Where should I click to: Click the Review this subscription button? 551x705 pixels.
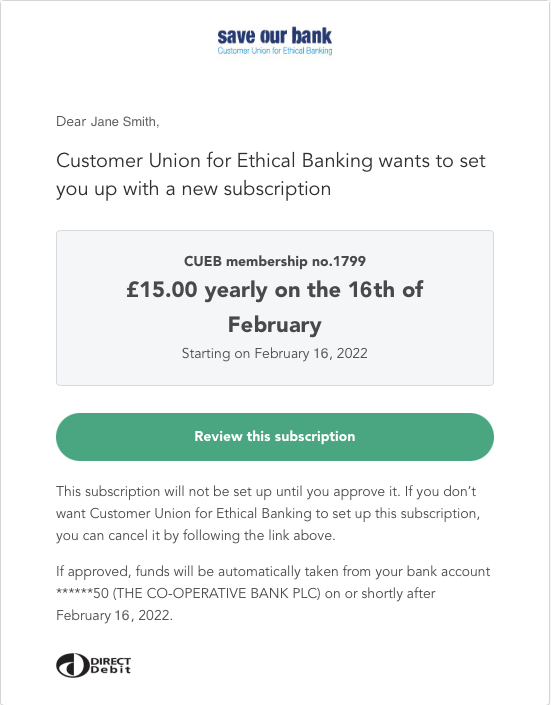click(275, 437)
